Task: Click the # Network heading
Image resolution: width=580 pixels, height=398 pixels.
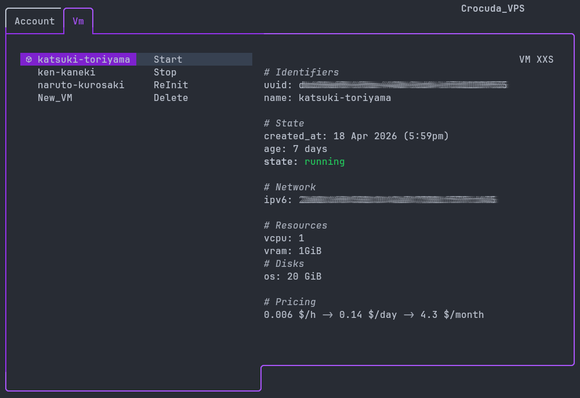Action: click(x=290, y=187)
